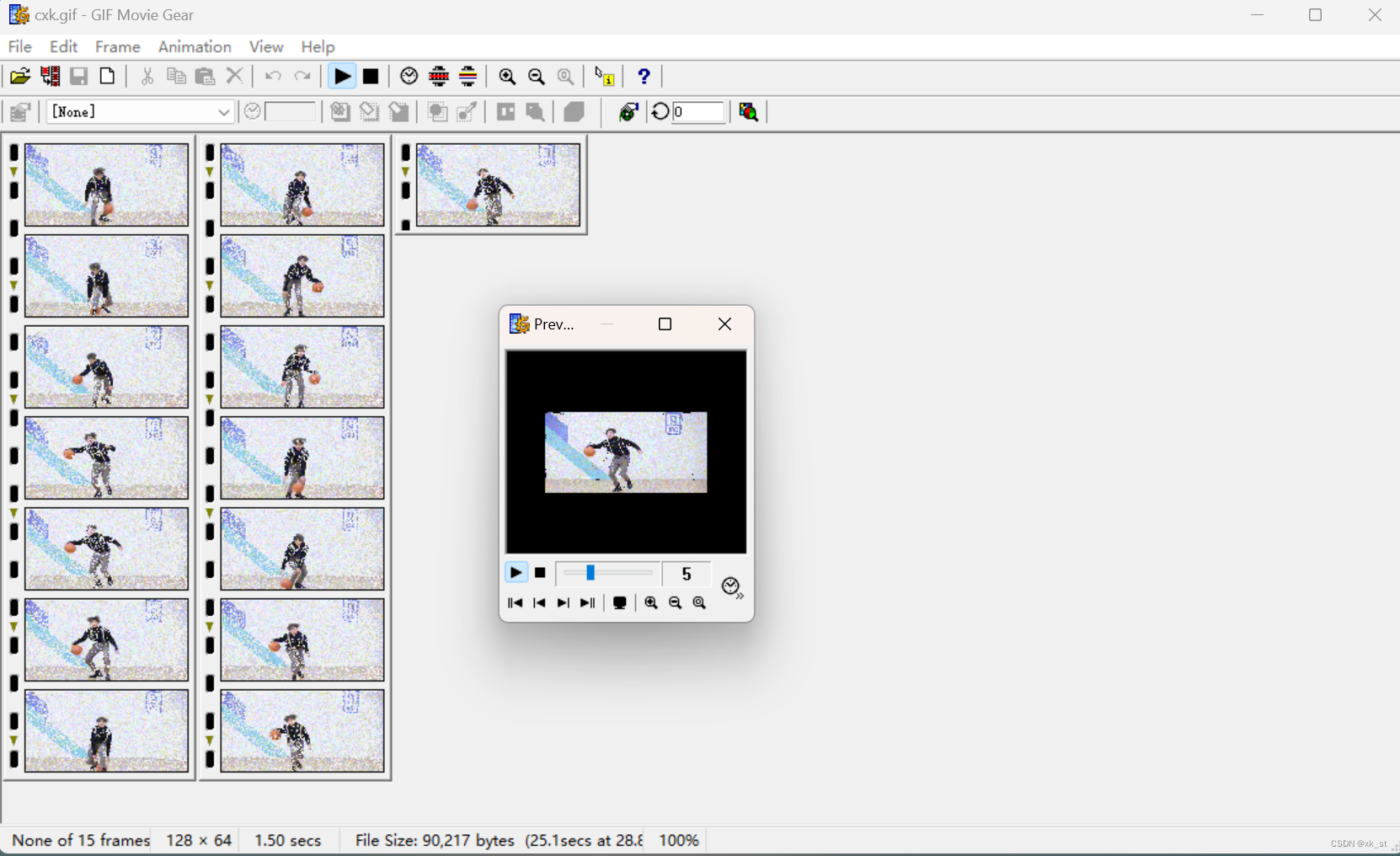Viewport: 1400px width, 856px height.
Task: Click the Delete X toolbar icon
Action: coord(235,77)
